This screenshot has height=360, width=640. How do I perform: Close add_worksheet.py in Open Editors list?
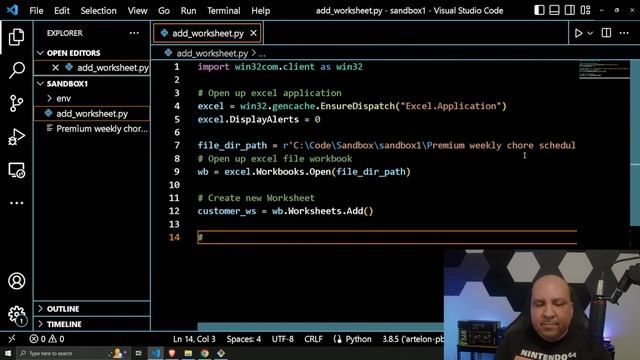[x=56, y=68]
